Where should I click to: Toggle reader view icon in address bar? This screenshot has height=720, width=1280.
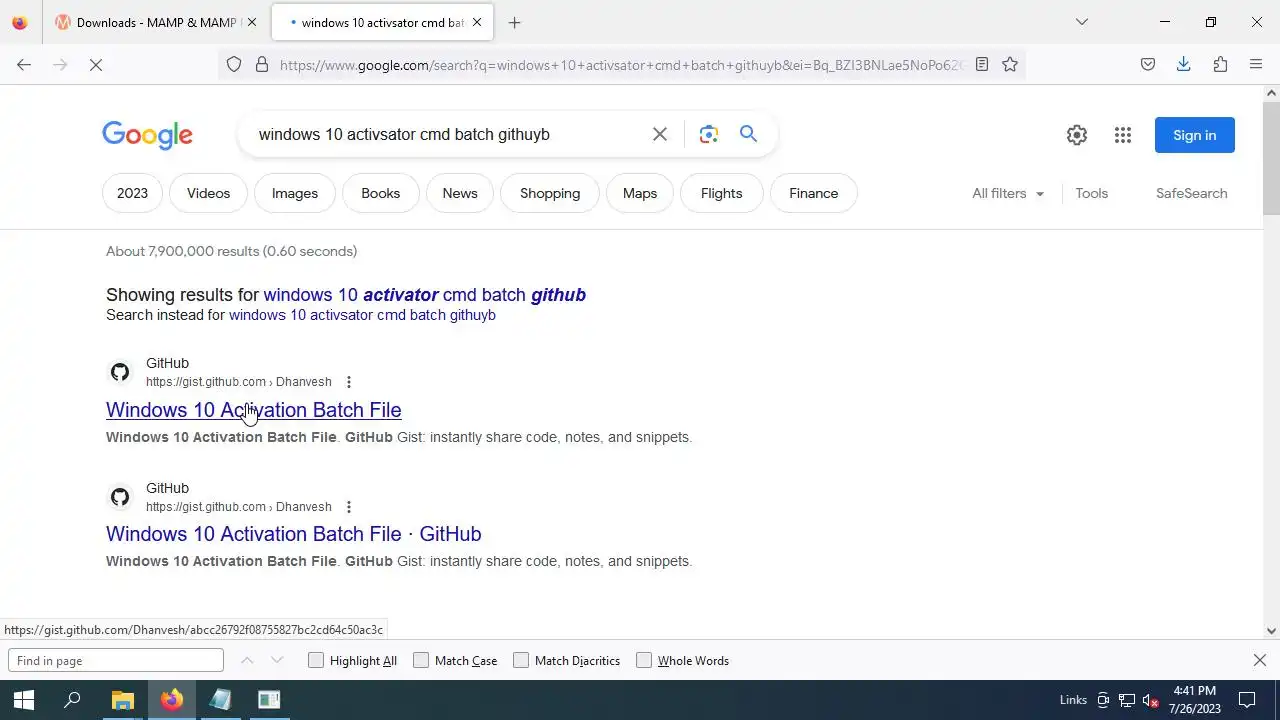coord(982,65)
